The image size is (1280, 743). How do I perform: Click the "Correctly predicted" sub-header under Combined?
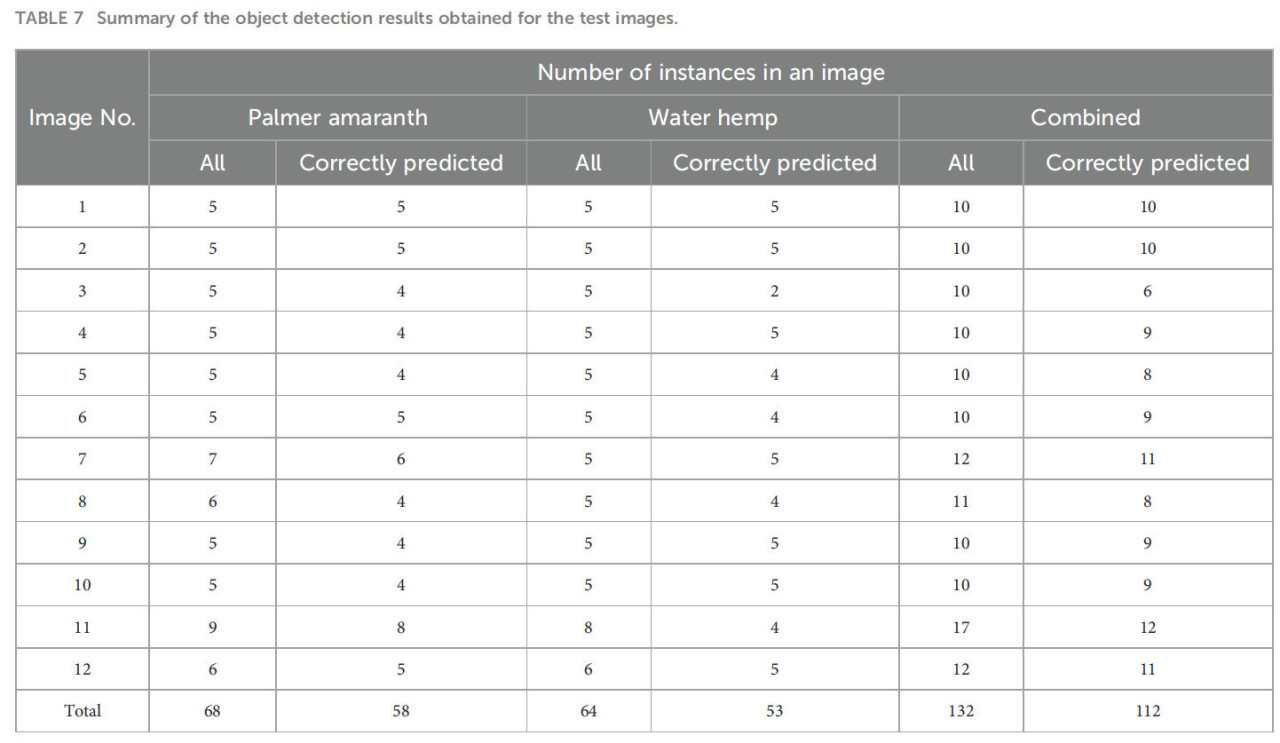click(x=1147, y=163)
